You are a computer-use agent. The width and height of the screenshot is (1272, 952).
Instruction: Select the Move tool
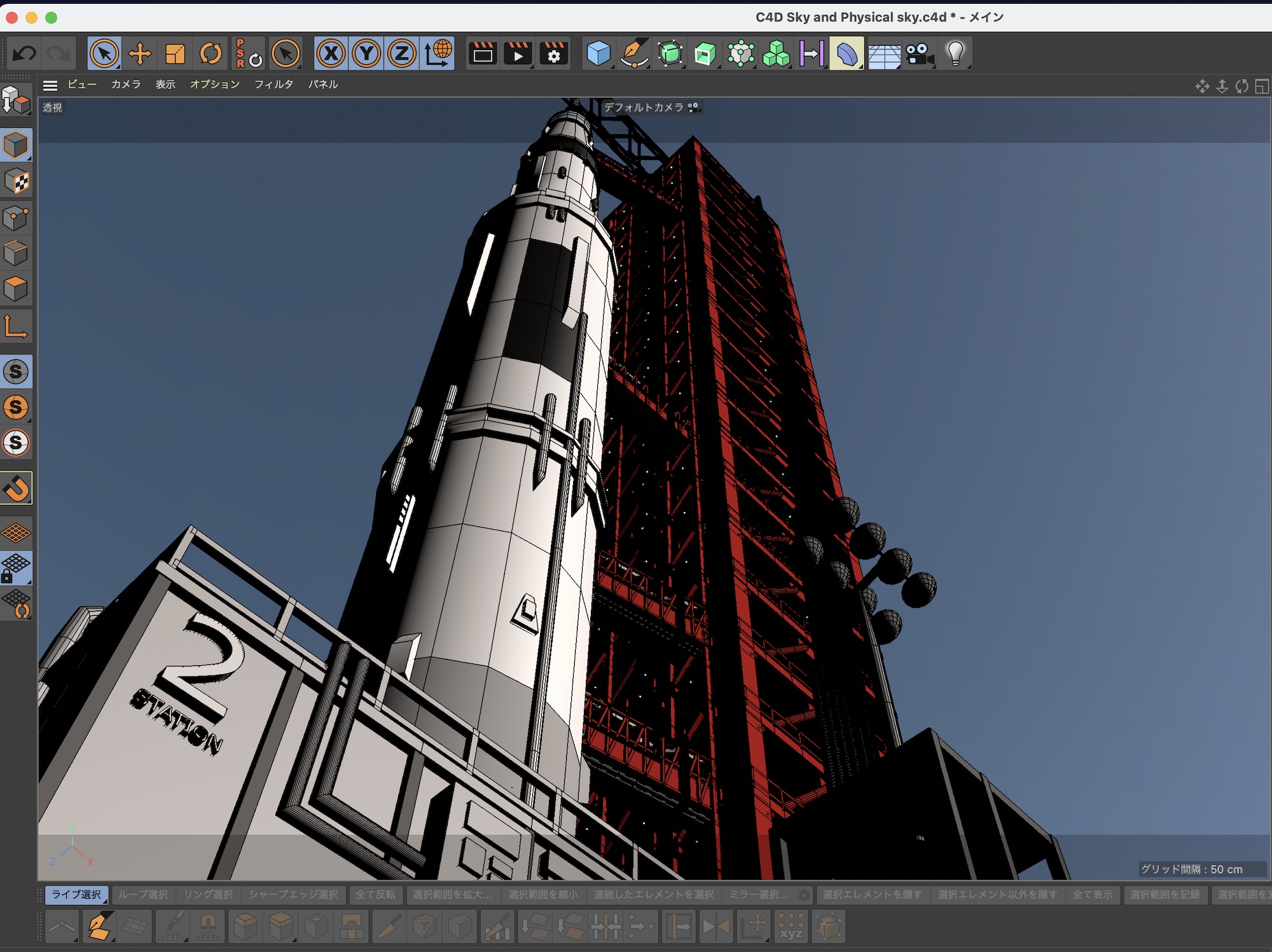click(140, 53)
